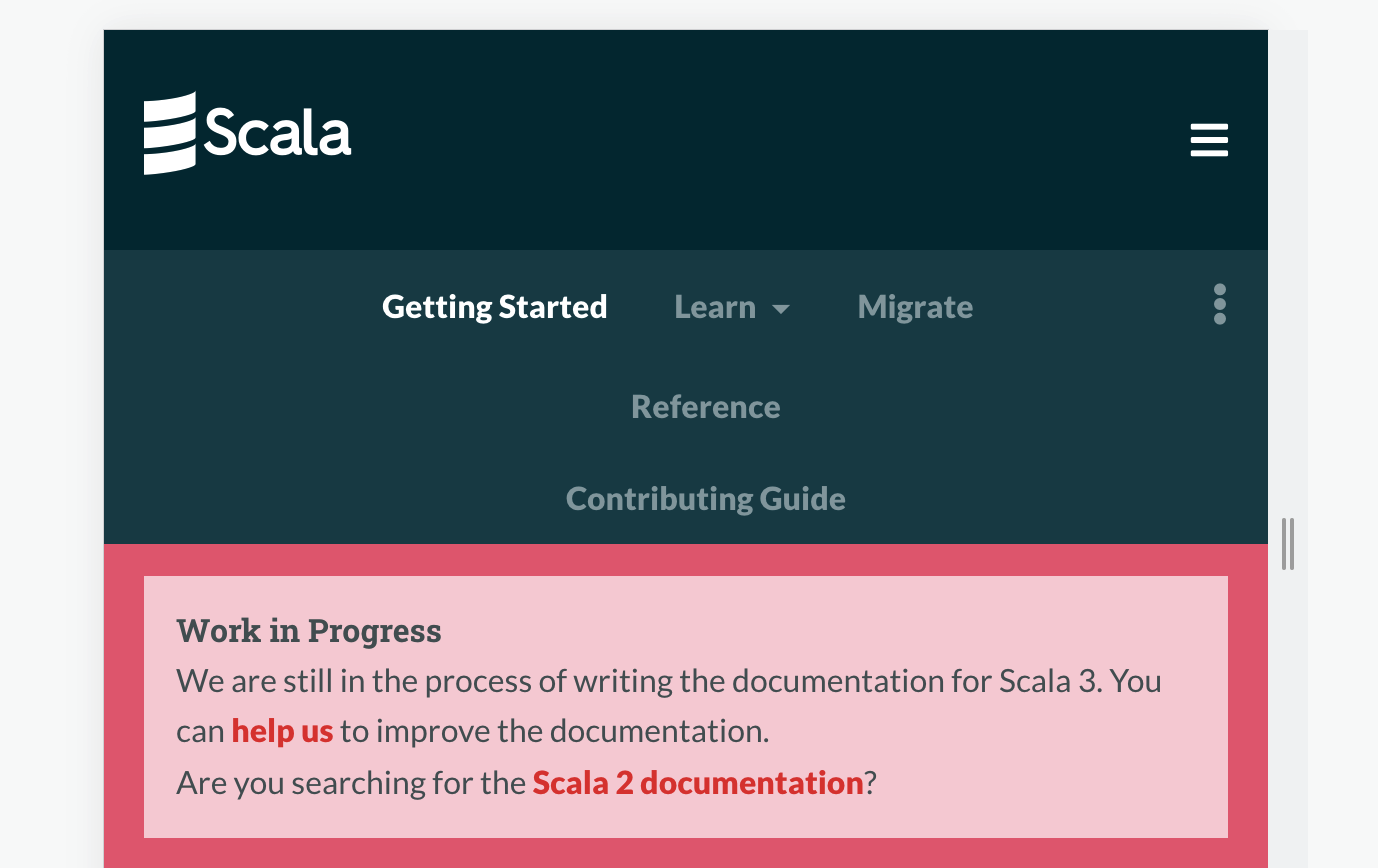Click the viewport resize handle bars
The width and height of the screenshot is (1378, 868).
[1288, 544]
